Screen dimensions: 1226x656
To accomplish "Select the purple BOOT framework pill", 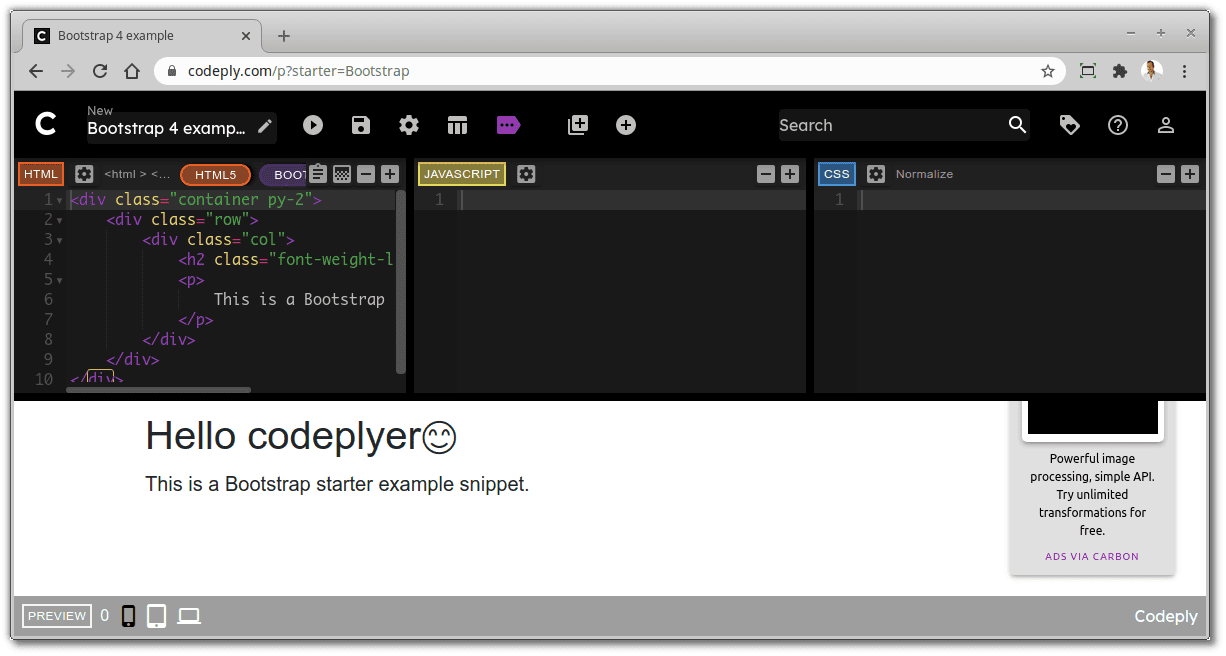I will (284, 175).
